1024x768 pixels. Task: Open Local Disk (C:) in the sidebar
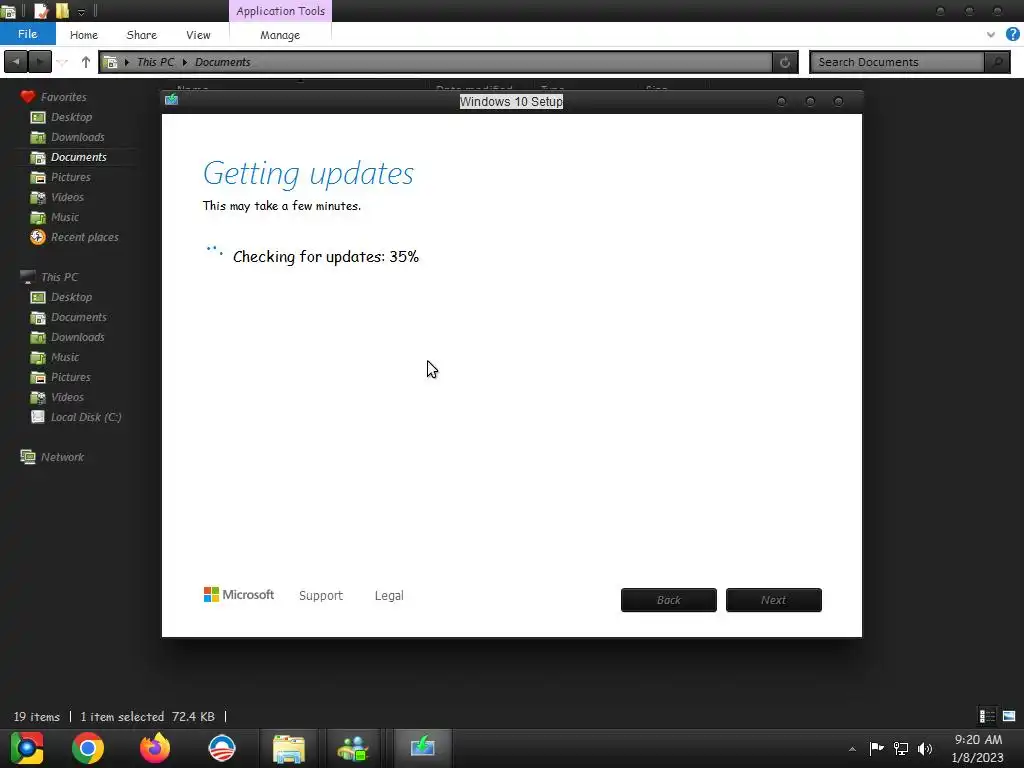[x=86, y=417]
